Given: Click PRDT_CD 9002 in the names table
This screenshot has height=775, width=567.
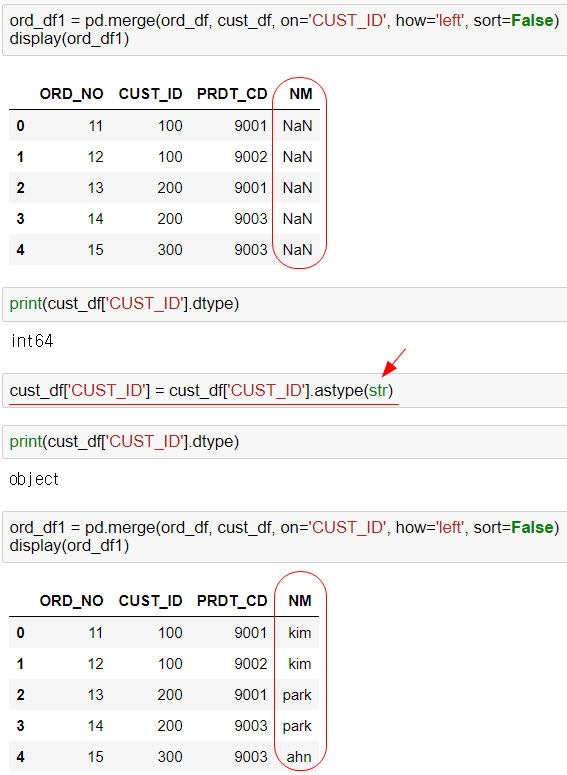Looking at the screenshot, I should pyautogui.click(x=251, y=664).
